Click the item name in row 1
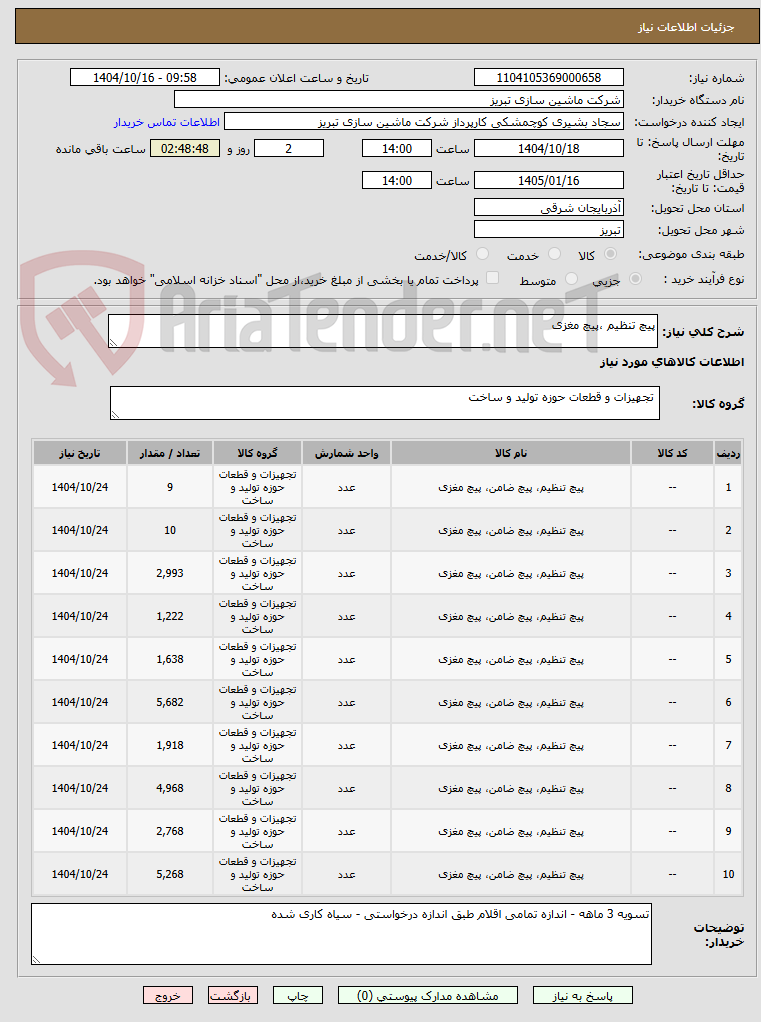The image size is (761, 1022). (x=511, y=487)
